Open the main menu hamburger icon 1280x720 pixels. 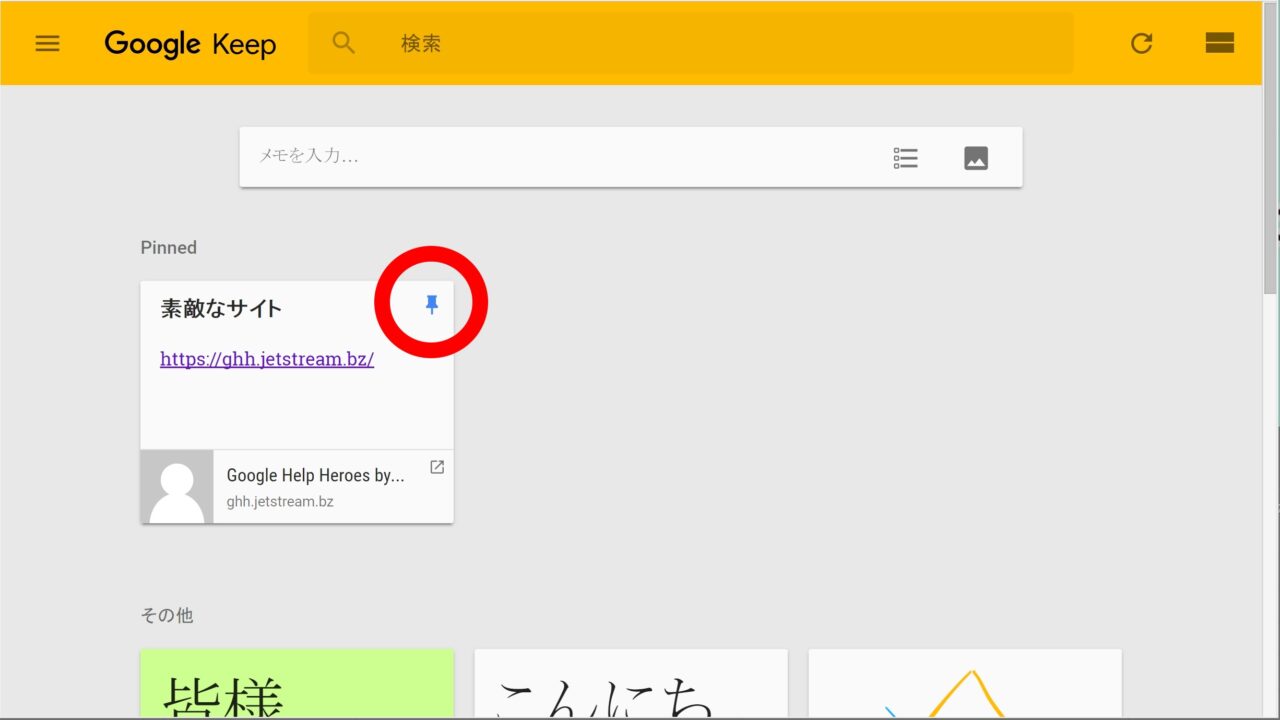[x=48, y=43]
